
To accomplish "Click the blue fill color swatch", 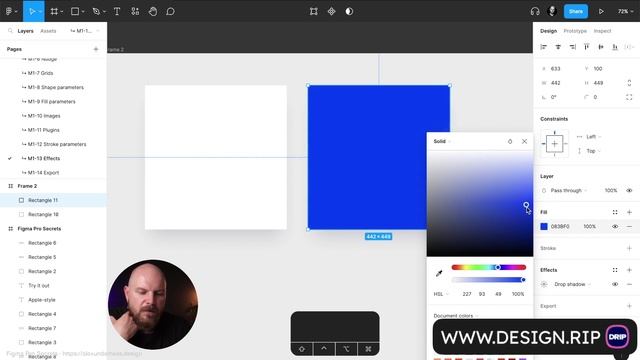I will point(544,227).
